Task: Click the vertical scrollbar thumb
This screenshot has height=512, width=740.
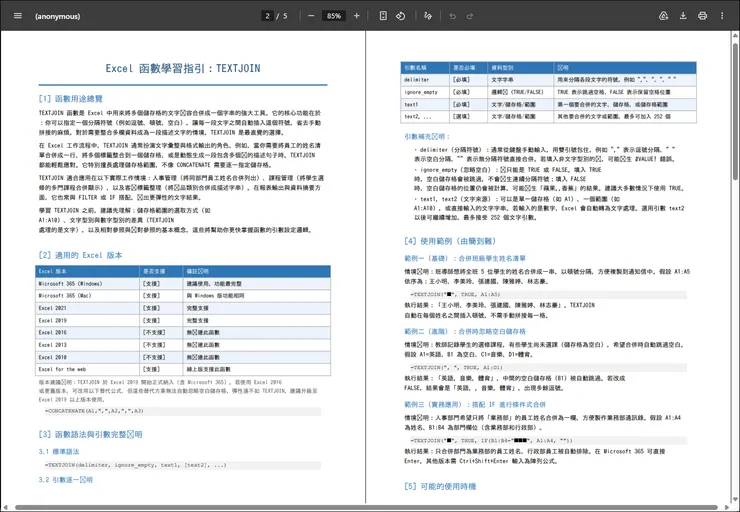Action: (x=735, y=111)
